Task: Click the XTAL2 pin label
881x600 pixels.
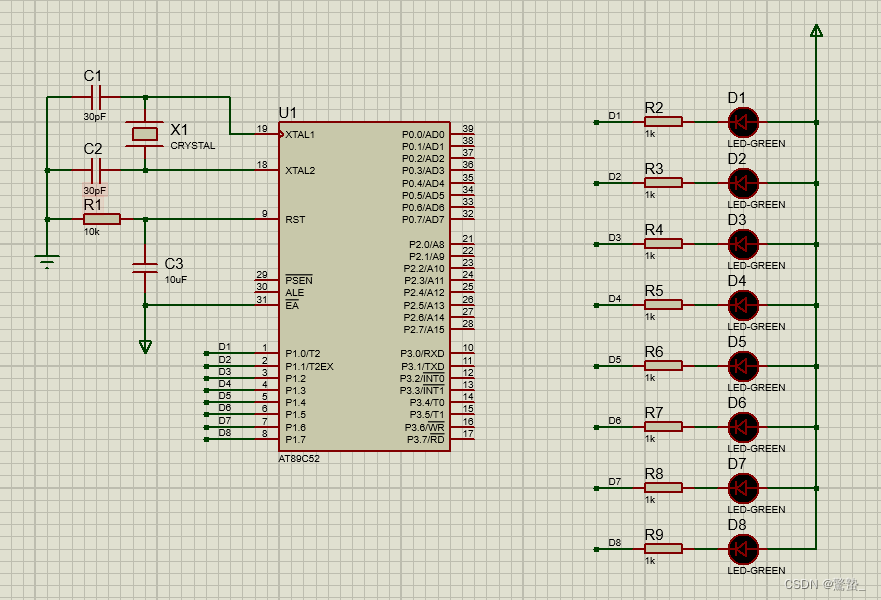Action: tap(300, 170)
